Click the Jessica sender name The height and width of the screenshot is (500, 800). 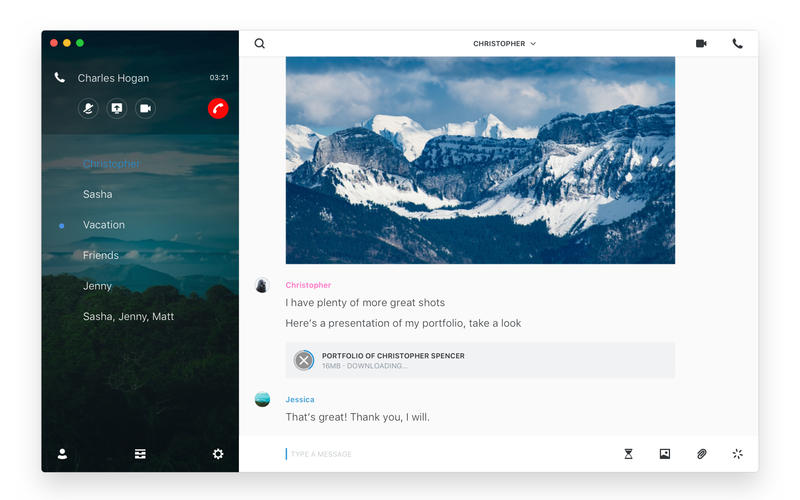300,400
